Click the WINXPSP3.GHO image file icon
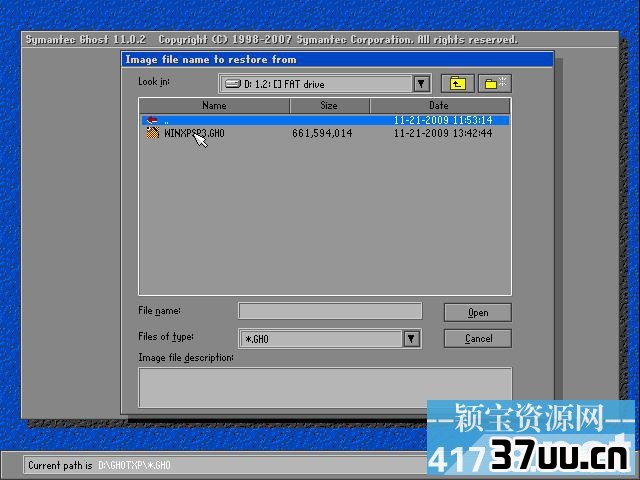Screen dimensions: 640x480 153,133
